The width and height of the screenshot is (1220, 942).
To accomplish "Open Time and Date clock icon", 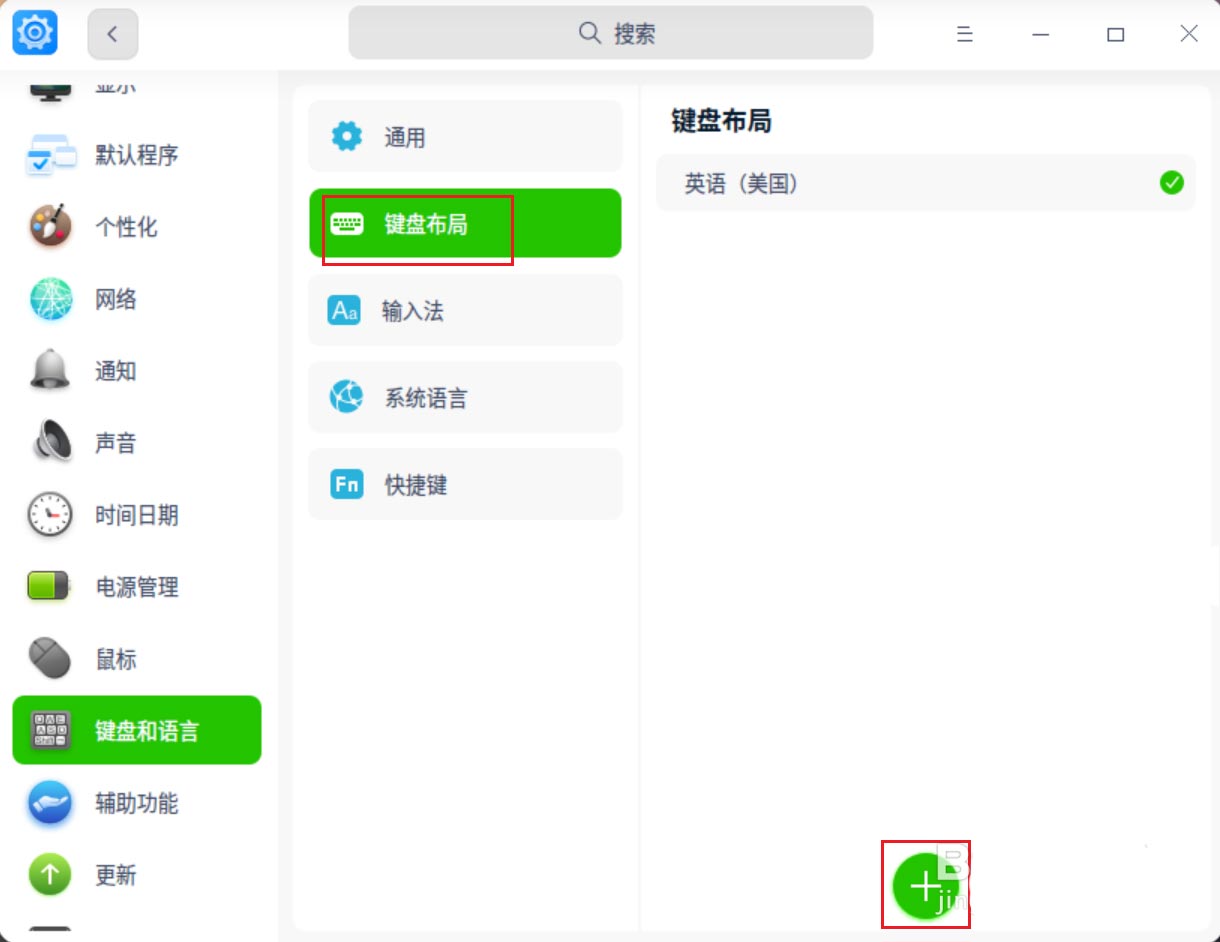I will pos(50,515).
